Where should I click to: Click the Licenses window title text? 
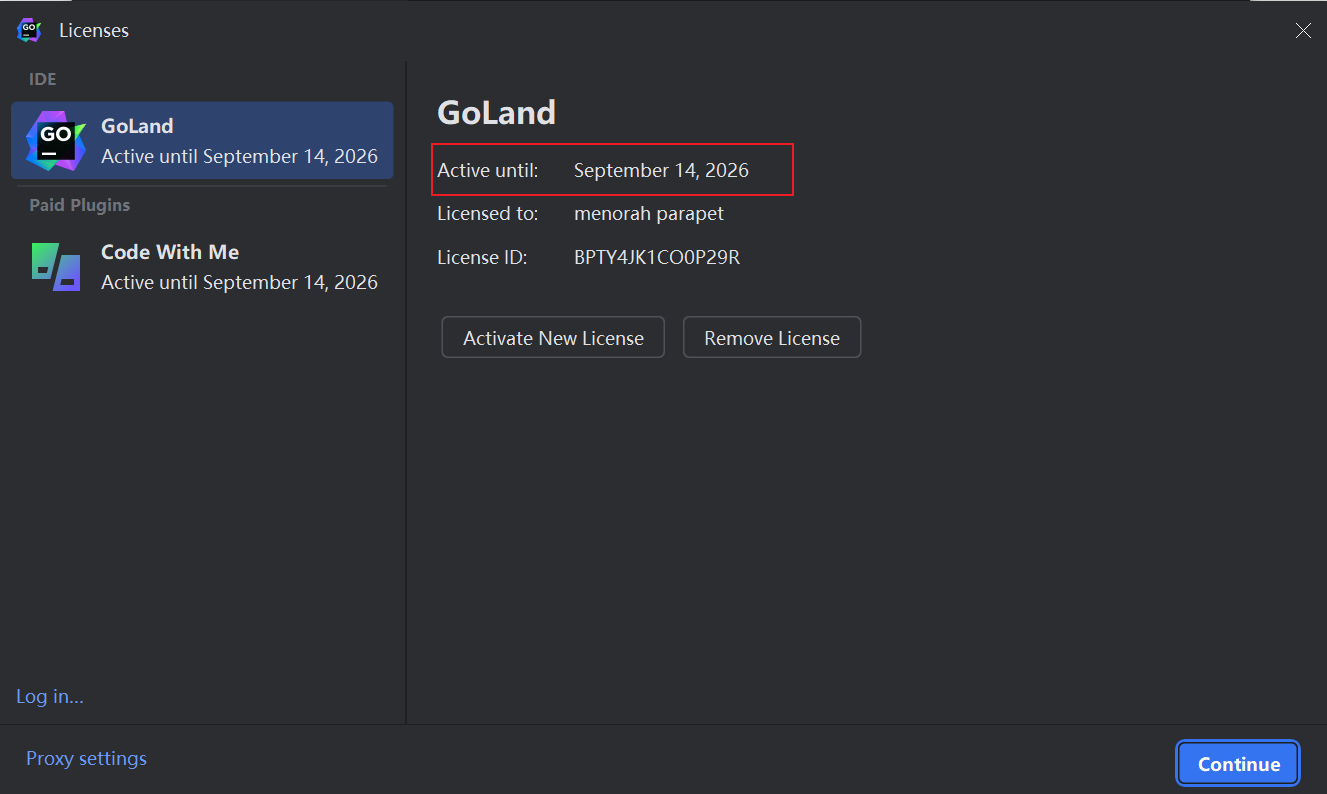pos(94,31)
